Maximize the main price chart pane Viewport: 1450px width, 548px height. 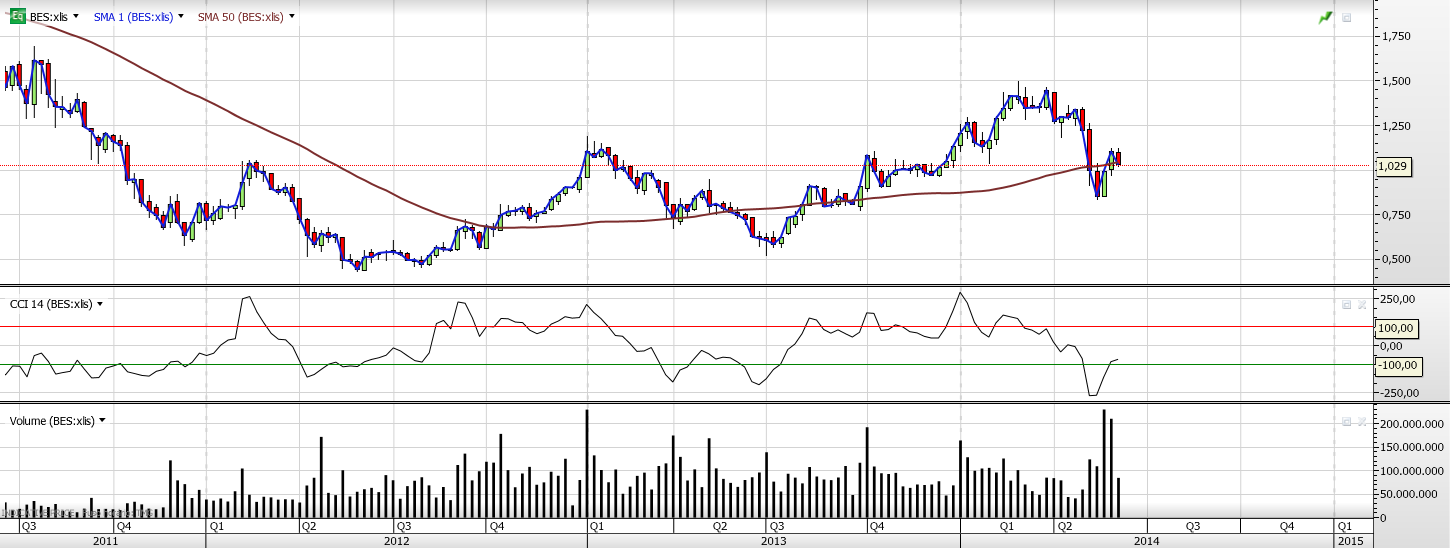1347,17
